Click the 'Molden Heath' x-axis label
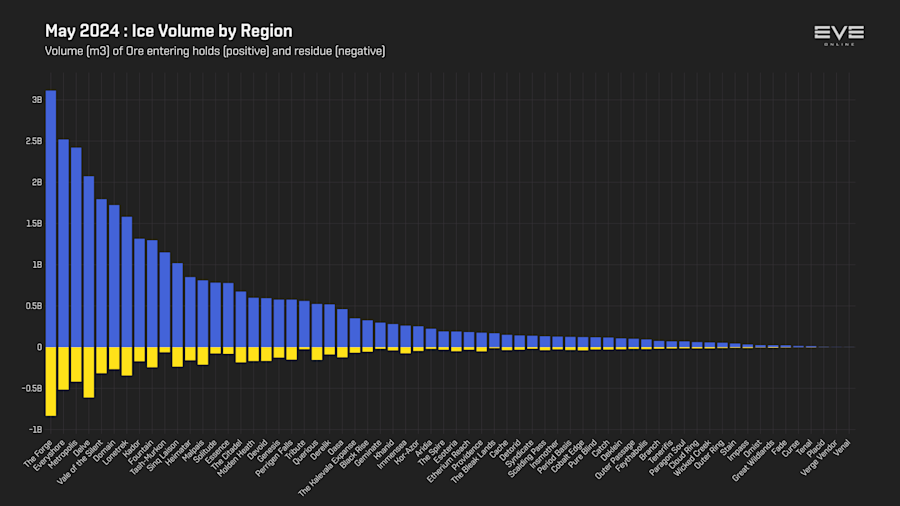 [236, 458]
